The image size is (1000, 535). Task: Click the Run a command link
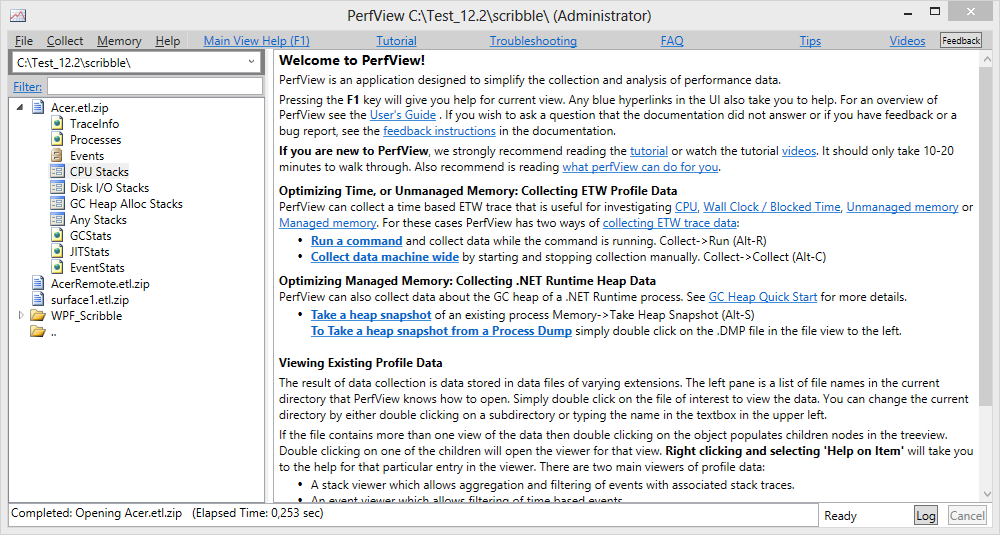357,241
